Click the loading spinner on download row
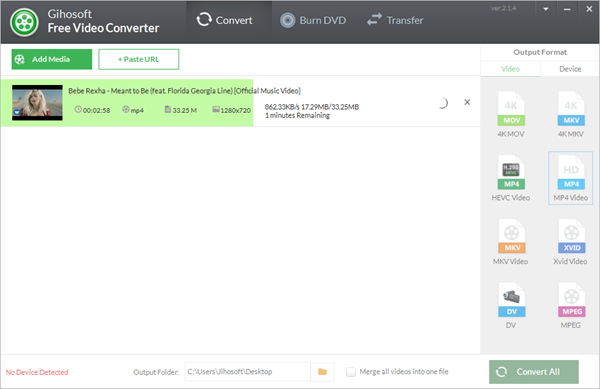 [442, 103]
